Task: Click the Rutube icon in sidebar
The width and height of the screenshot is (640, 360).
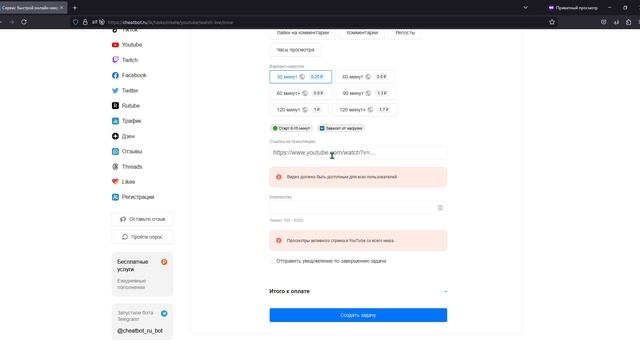Action: (115, 105)
